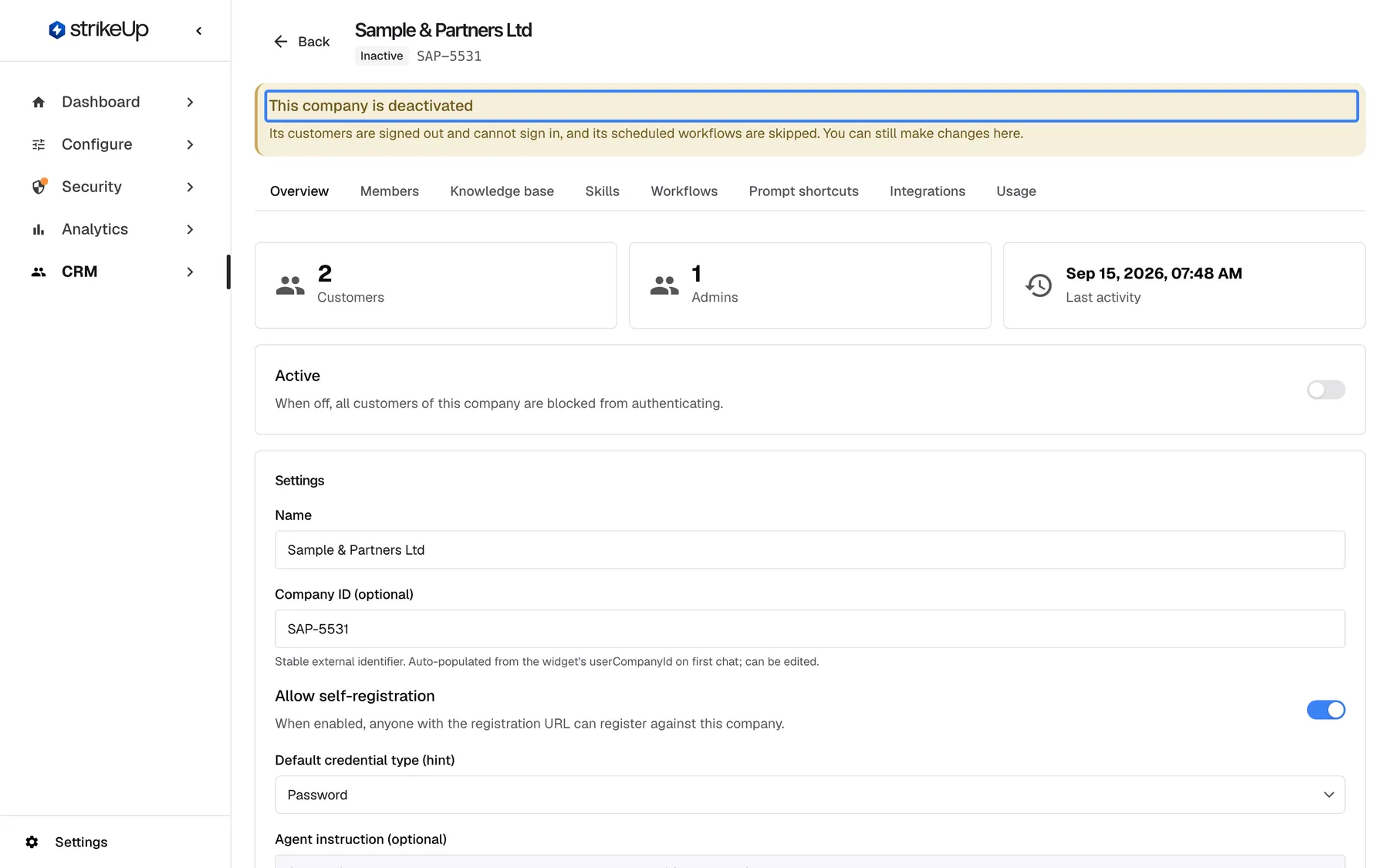The width and height of the screenshot is (1389, 868).
Task: Expand the Security menu chevron
Action: click(x=190, y=187)
